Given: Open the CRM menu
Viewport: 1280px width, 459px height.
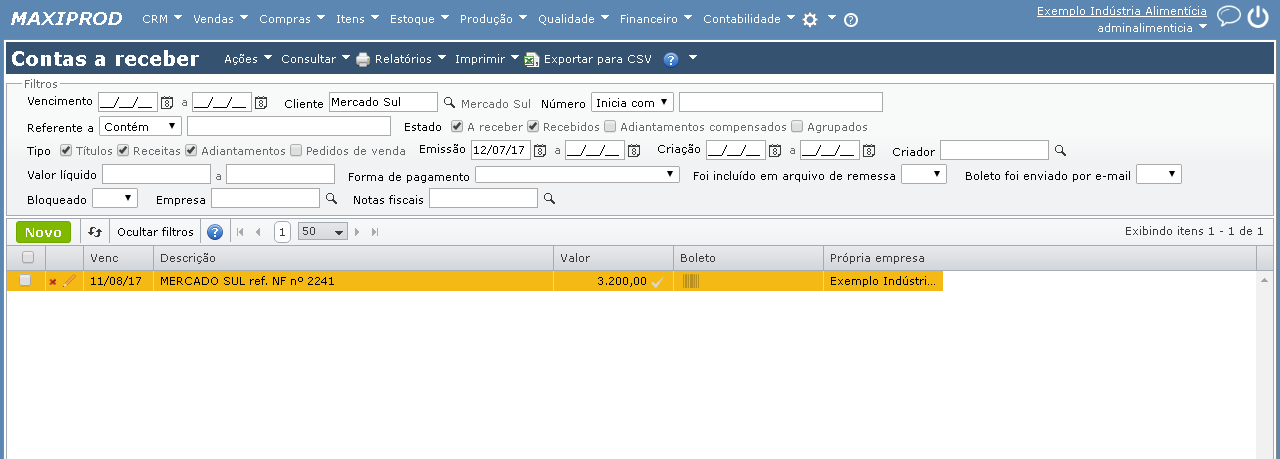Looking at the screenshot, I should coord(162,19).
